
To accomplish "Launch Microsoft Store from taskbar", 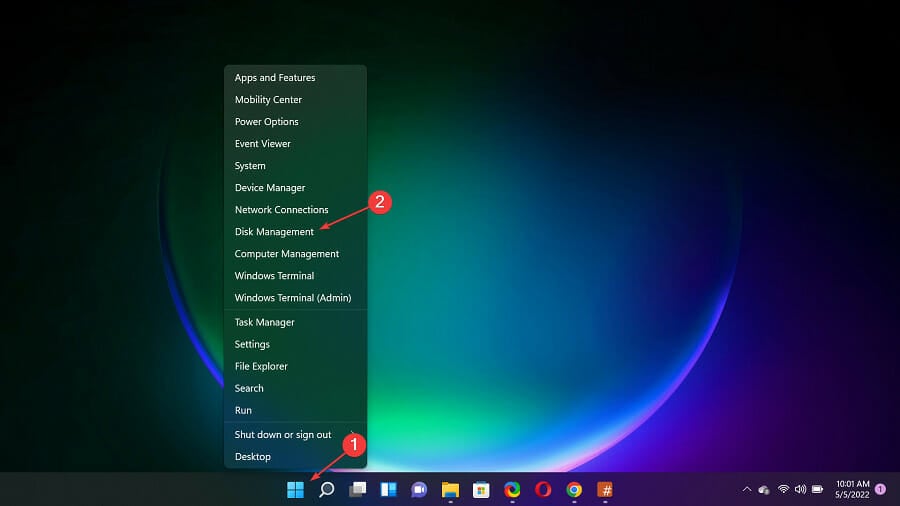I will (481, 489).
